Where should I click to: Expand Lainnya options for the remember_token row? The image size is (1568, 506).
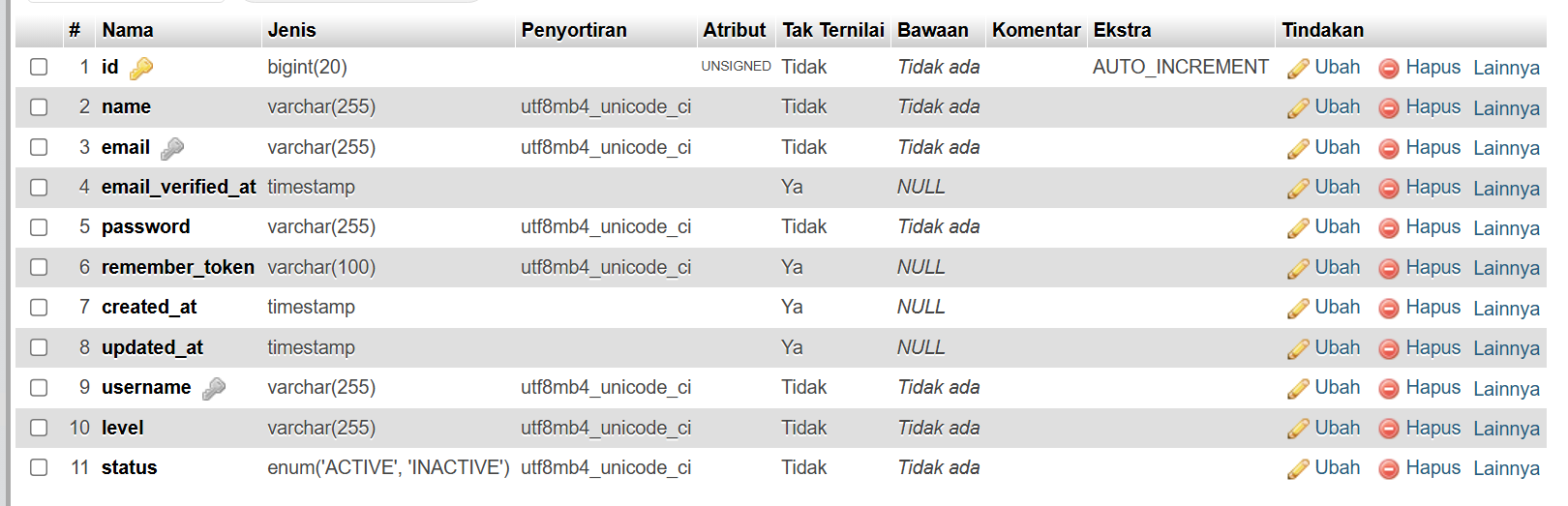1506,268
